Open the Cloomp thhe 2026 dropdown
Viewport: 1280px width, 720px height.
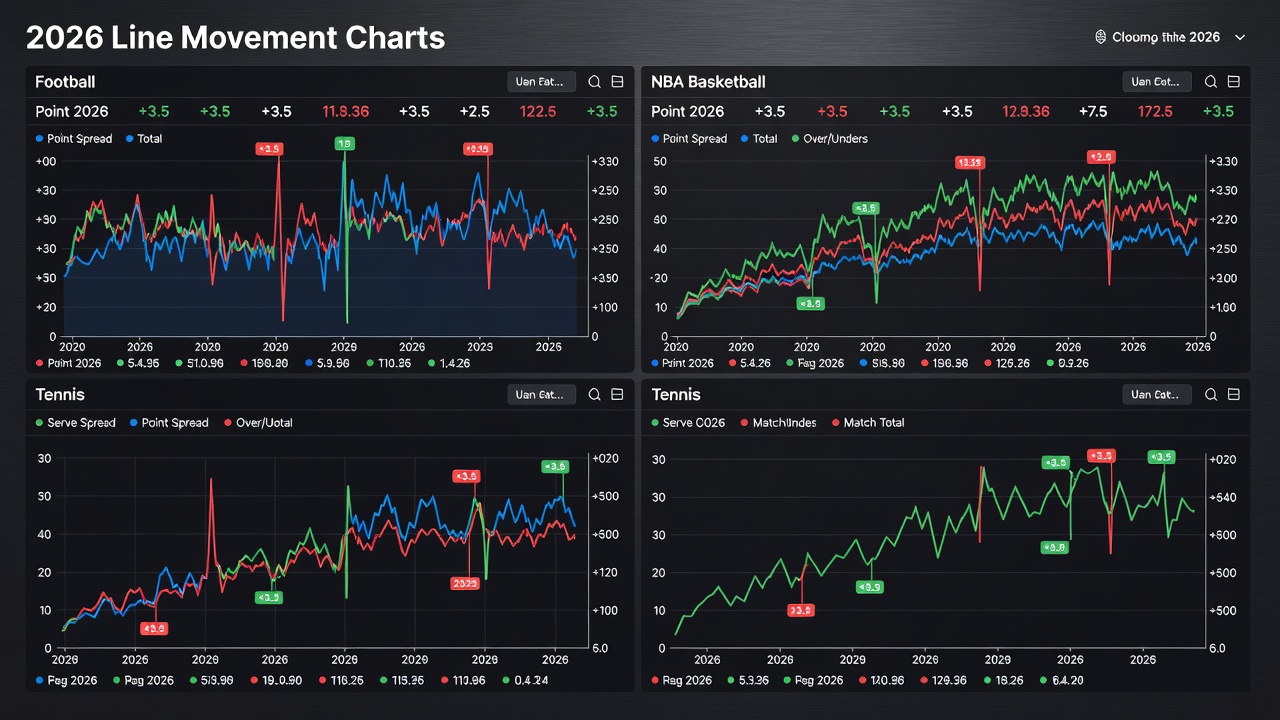click(1172, 37)
